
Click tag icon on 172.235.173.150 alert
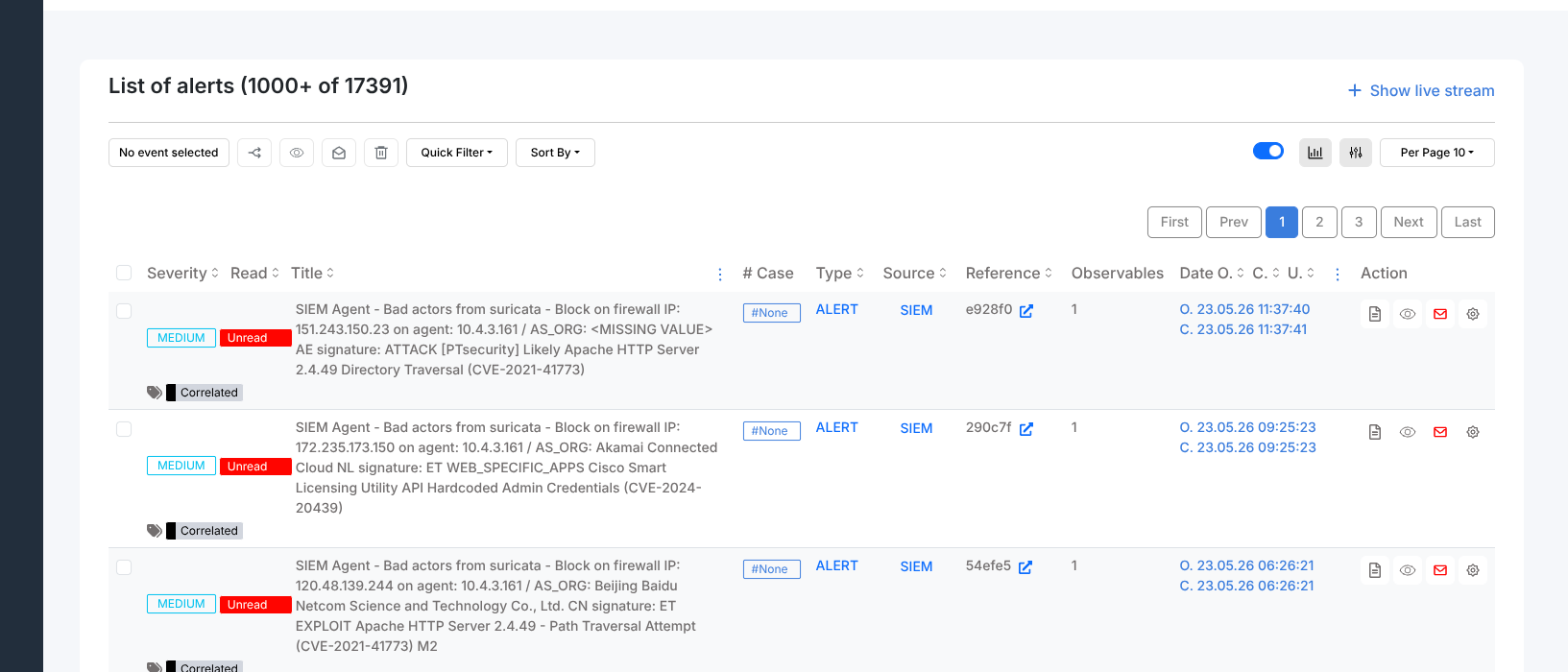155,531
